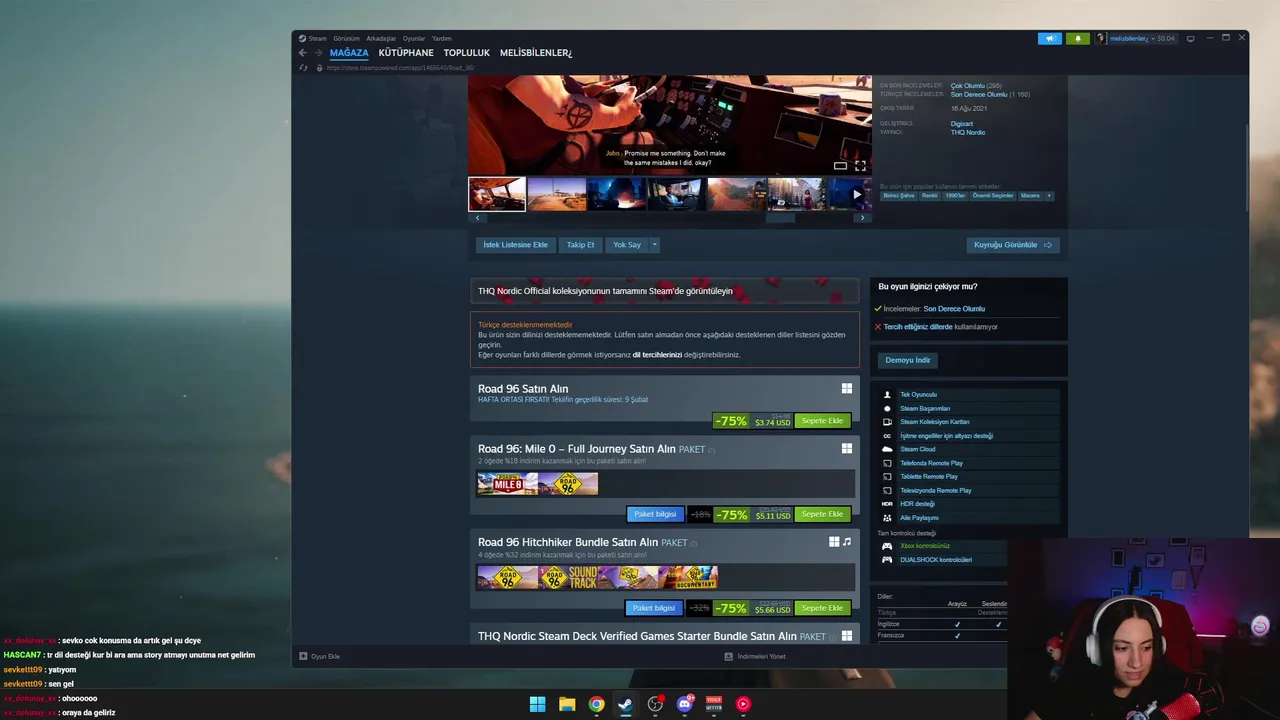Viewport: 1280px width, 720px height.
Task: Slide thumbnail strip left with arrow
Action: pyautogui.click(x=477, y=218)
